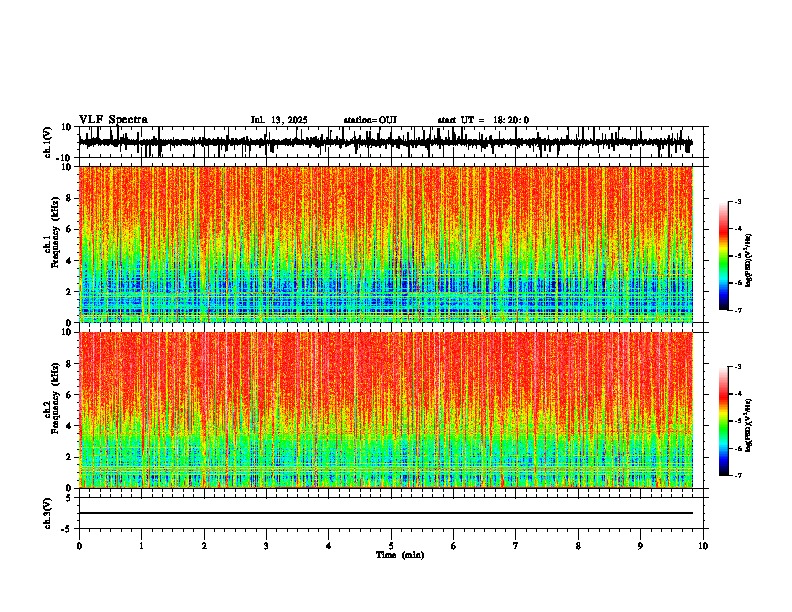792x612 pixels.
Task: Click the "-10" tick on ch.1(V) axis
Action: [65, 158]
